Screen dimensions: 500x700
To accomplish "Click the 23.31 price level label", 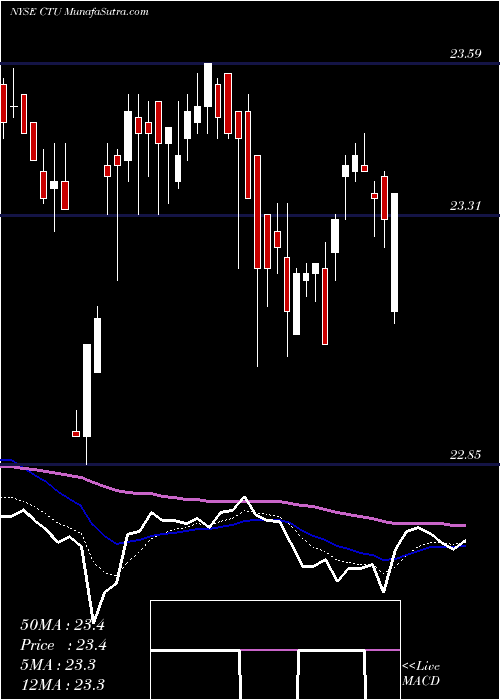I will pyautogui.click(x=465, y=206).
